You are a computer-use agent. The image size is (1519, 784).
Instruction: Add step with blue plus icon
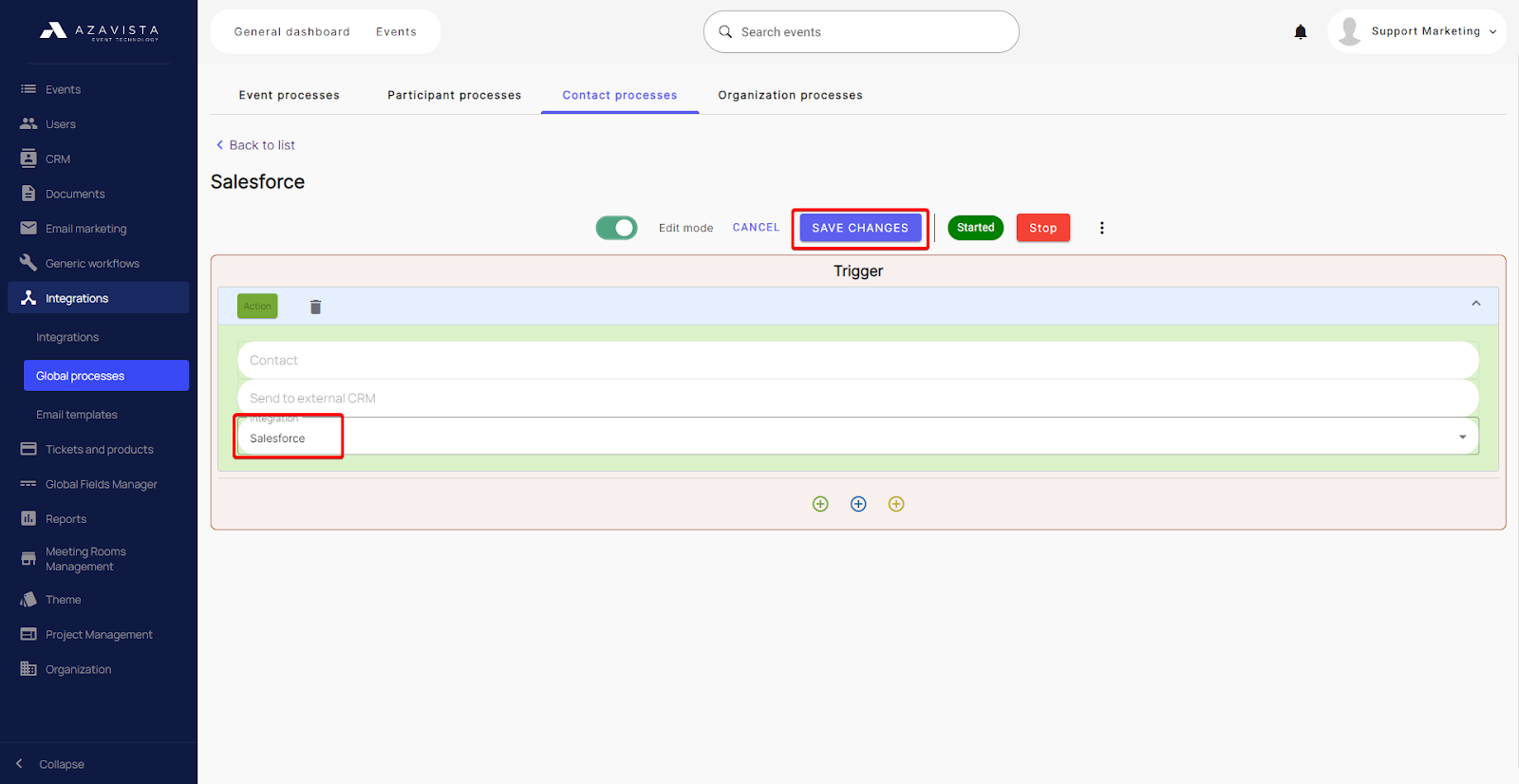click(858, 504)
